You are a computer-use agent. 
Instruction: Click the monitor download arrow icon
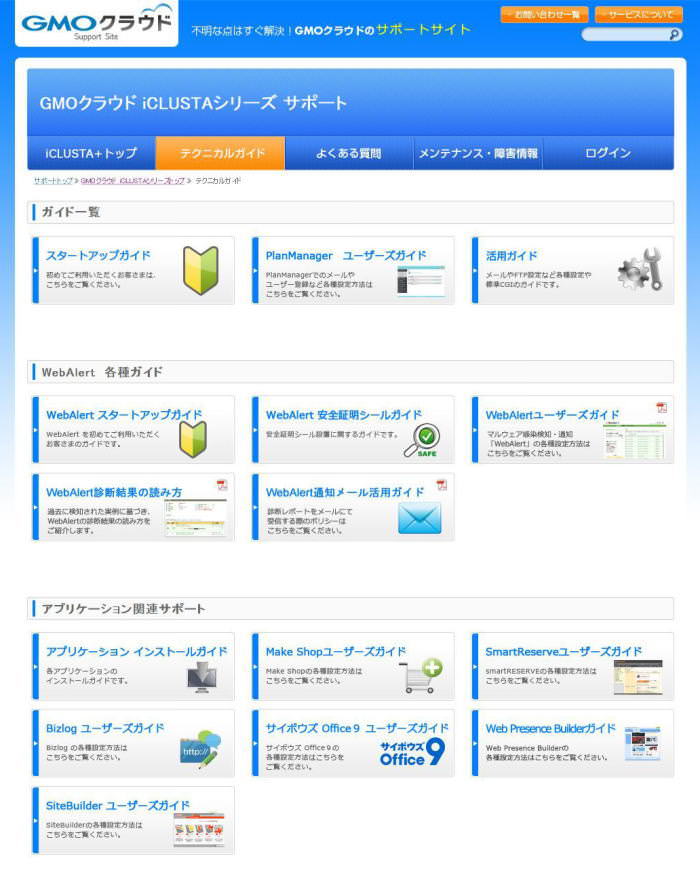point(202,677)
